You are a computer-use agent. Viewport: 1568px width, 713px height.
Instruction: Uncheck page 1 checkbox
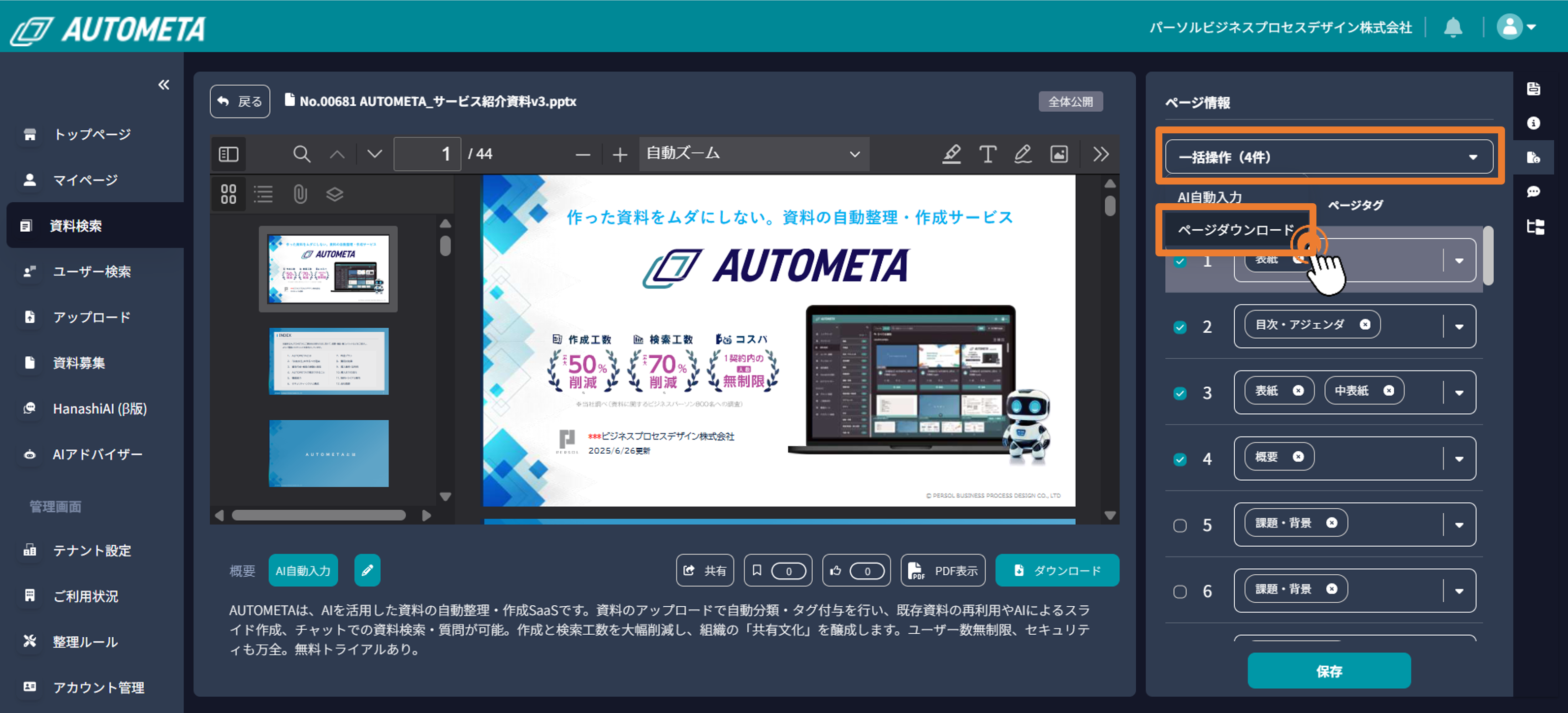click(x=1180, y=262)
